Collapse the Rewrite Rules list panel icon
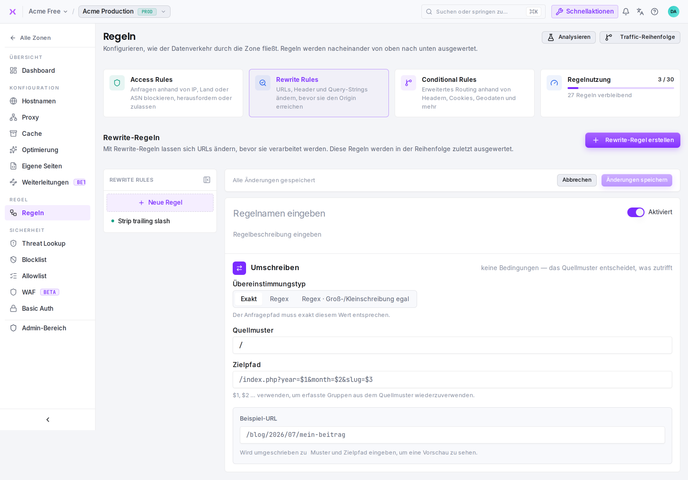Viewport: 688px width, 480px height. point(207,180)
